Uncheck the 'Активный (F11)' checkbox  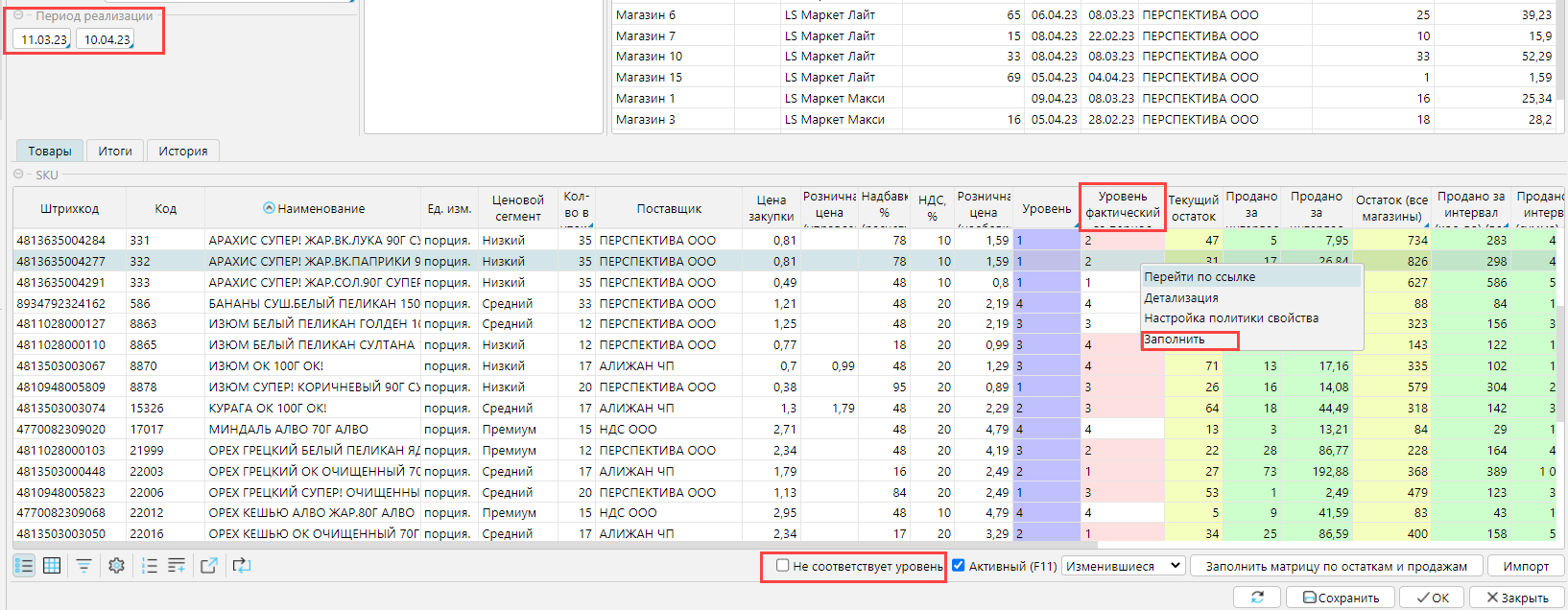click(x=958, y=566)
